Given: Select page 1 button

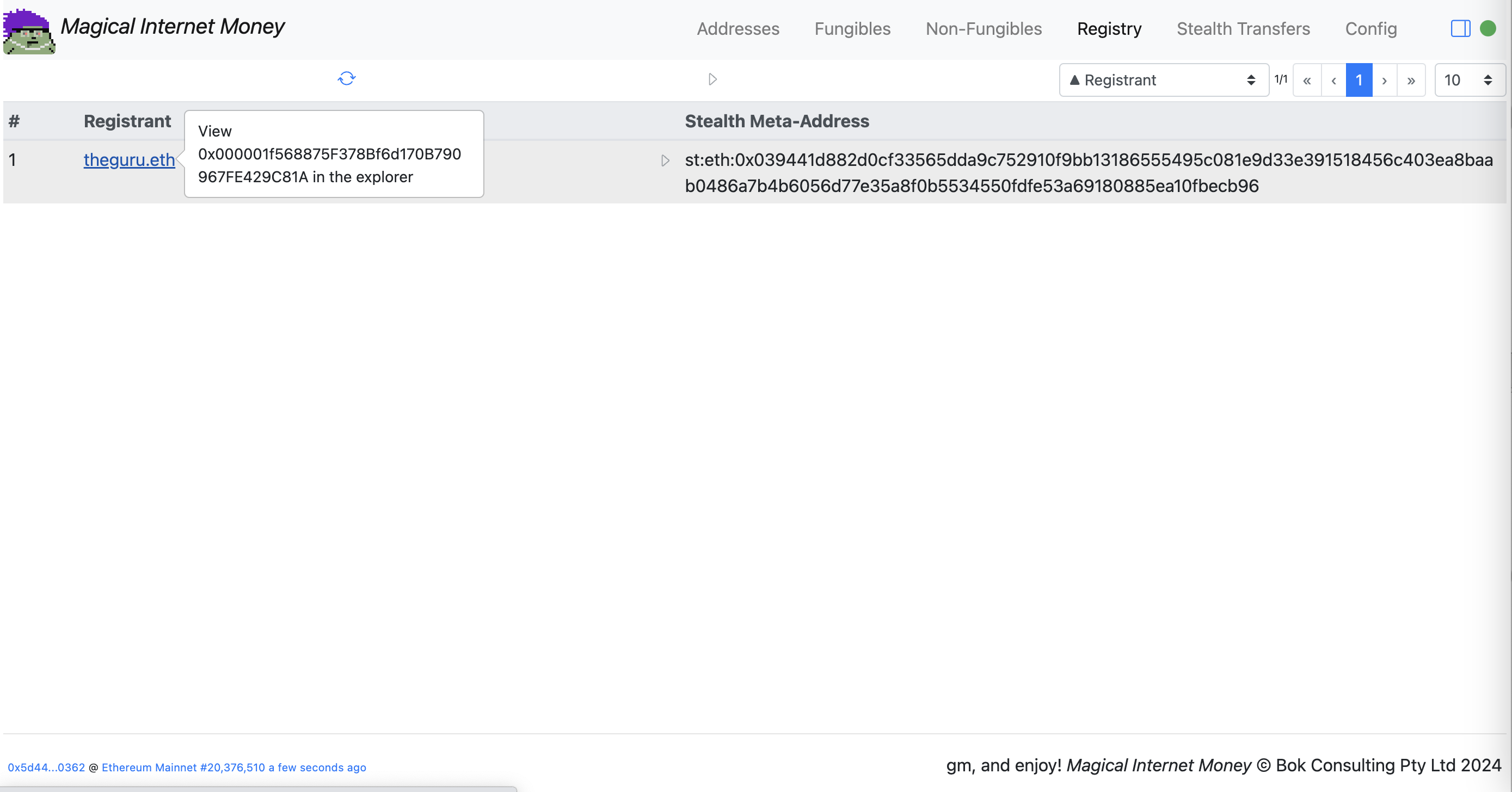Looking at the screenshot, I should [1358, 81].
